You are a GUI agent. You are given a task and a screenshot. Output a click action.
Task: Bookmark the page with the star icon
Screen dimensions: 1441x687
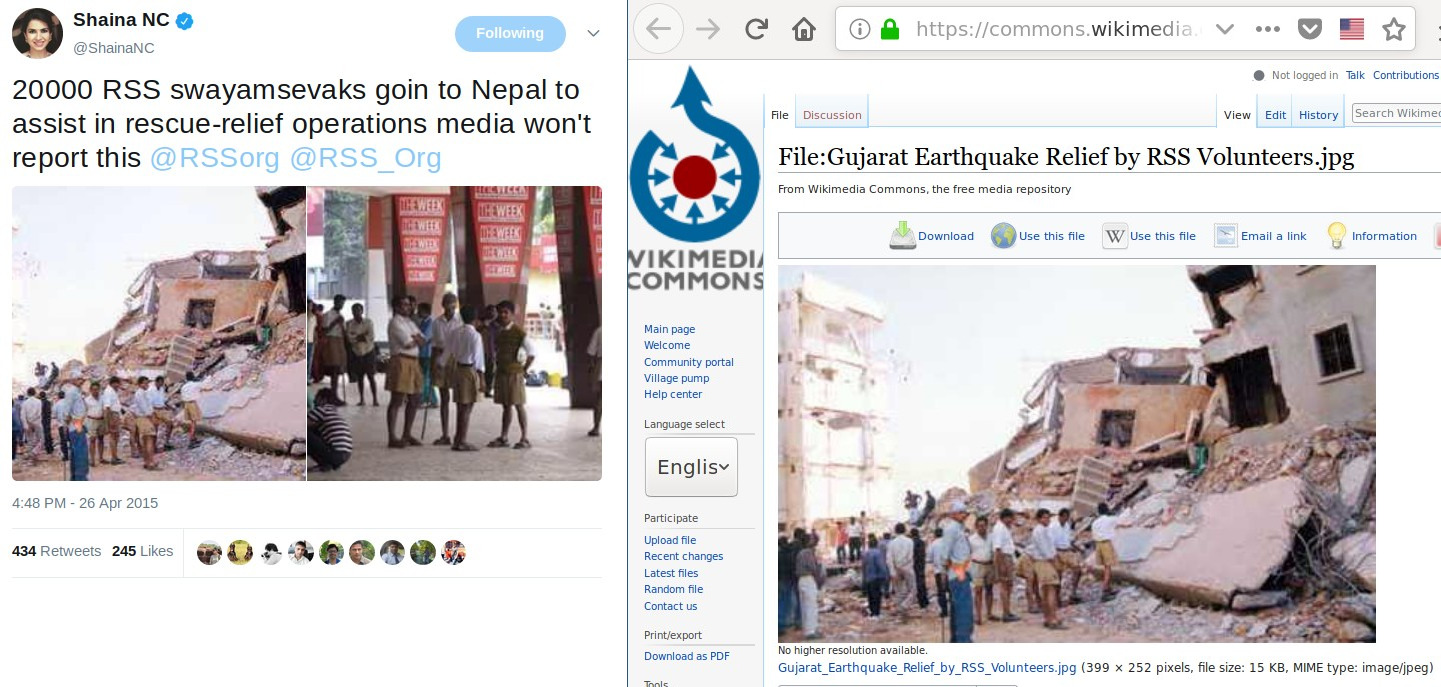click(1394, 29)
